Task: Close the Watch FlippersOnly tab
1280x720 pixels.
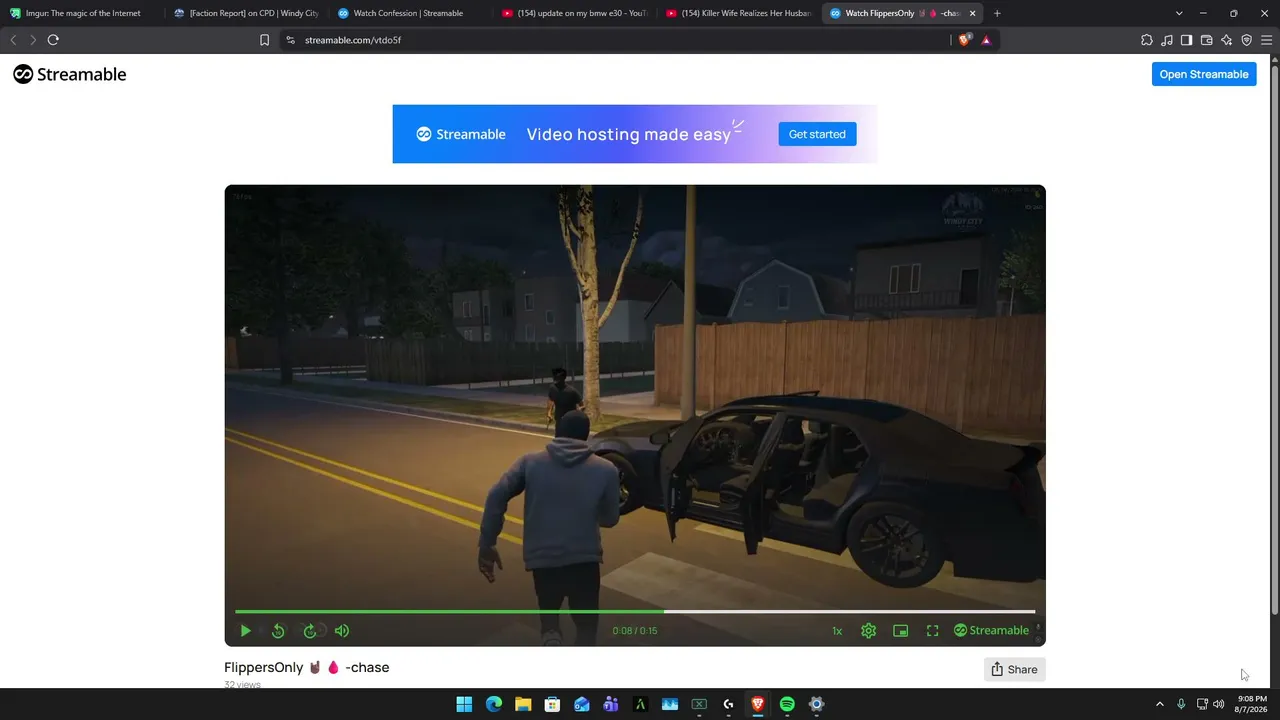Action: pyautogui.click(x=972, y=13)
